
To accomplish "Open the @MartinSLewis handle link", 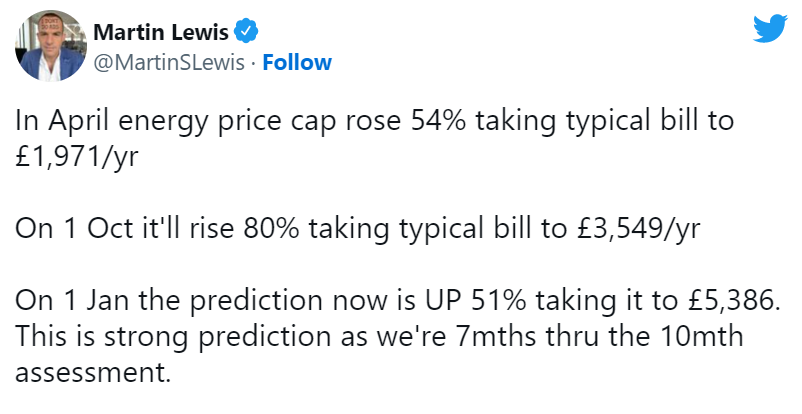I will [168, 63].
